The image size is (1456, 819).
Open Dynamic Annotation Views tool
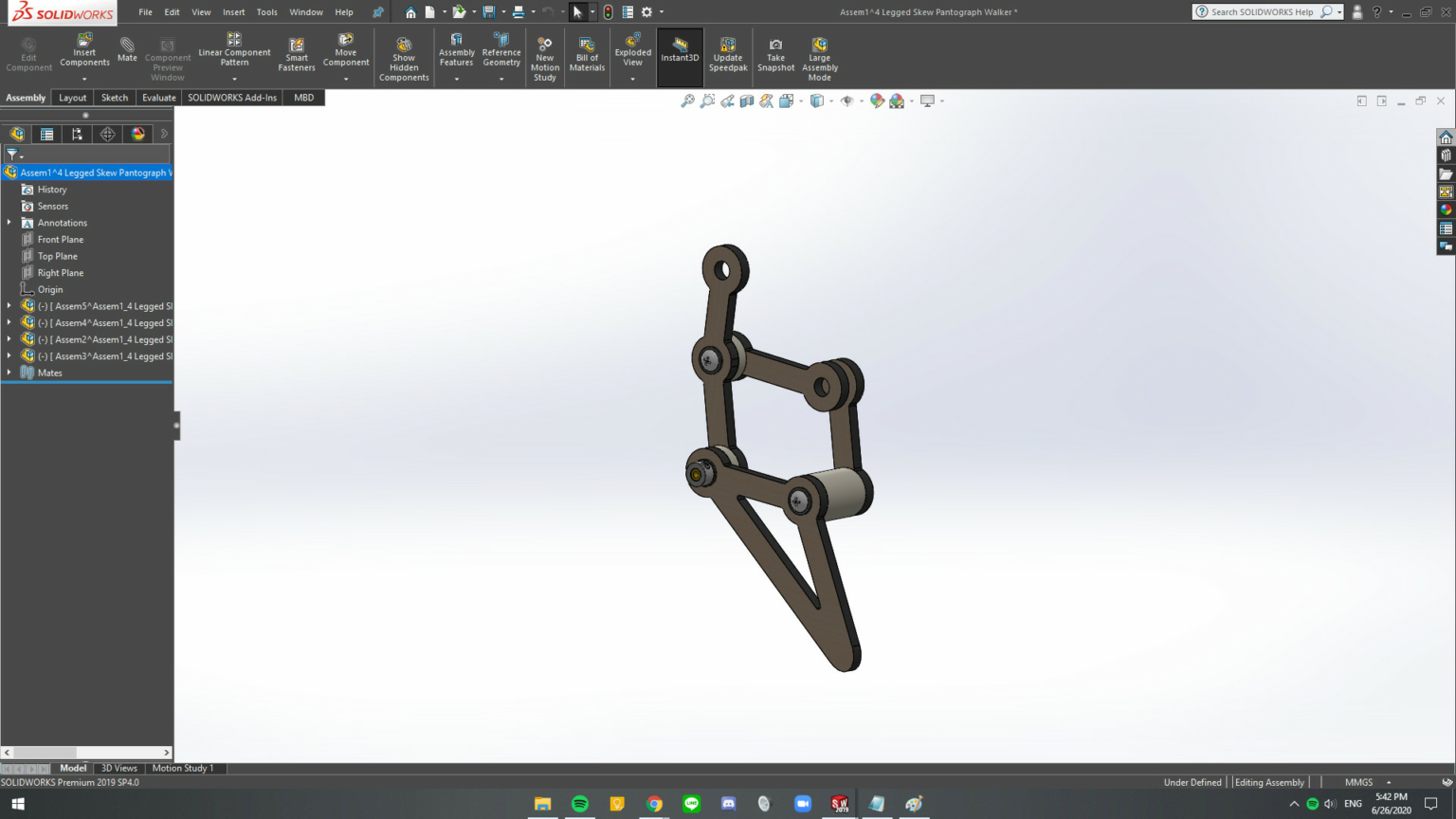pyautogui.click(x=766, y=100)
